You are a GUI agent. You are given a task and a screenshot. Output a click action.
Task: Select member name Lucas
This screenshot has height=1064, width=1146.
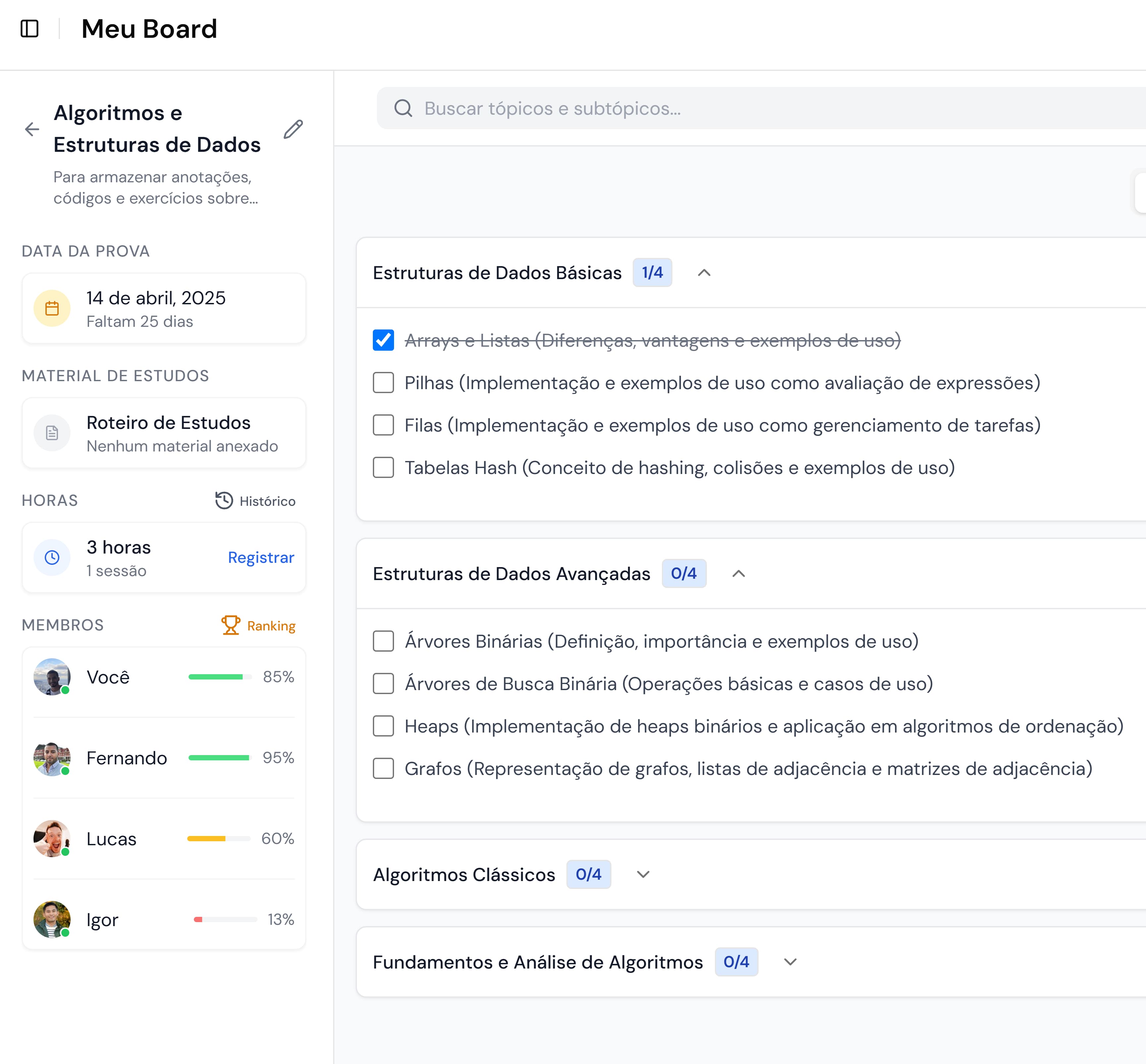coord(111,839)
